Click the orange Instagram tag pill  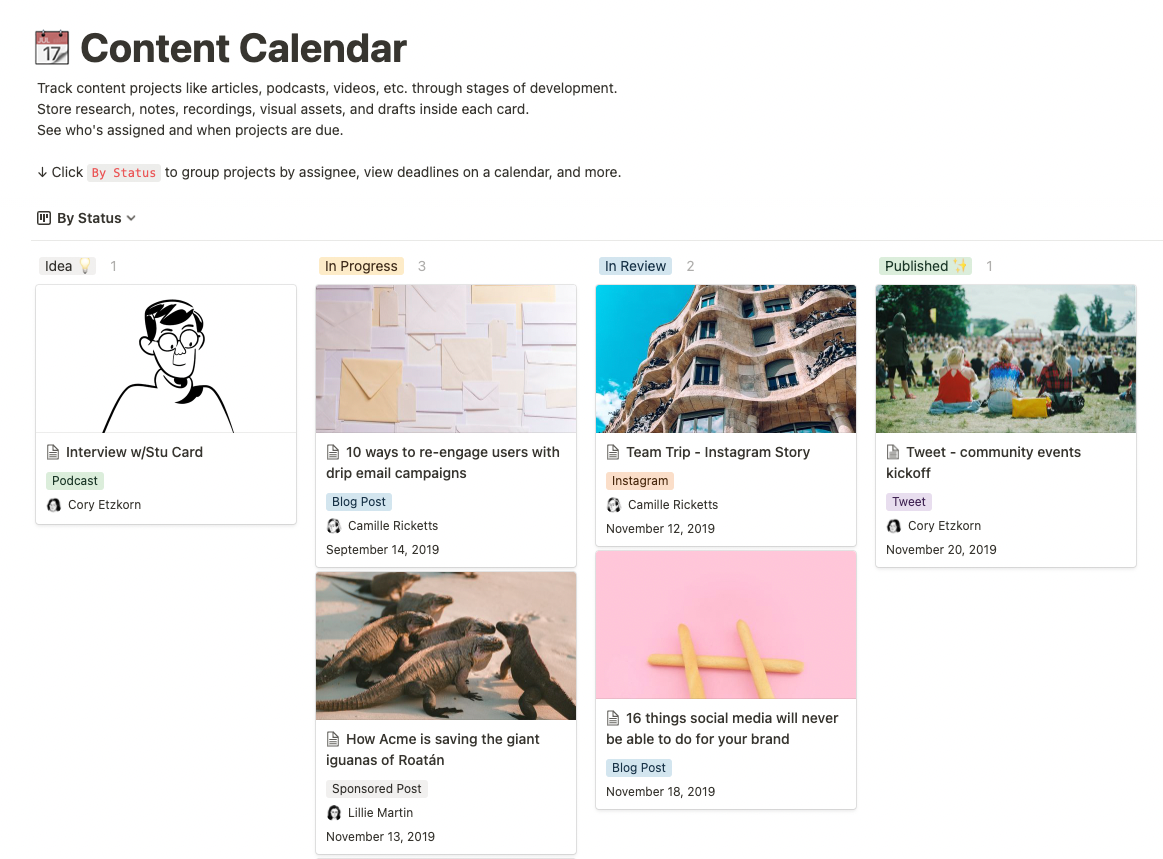[639, 480]
